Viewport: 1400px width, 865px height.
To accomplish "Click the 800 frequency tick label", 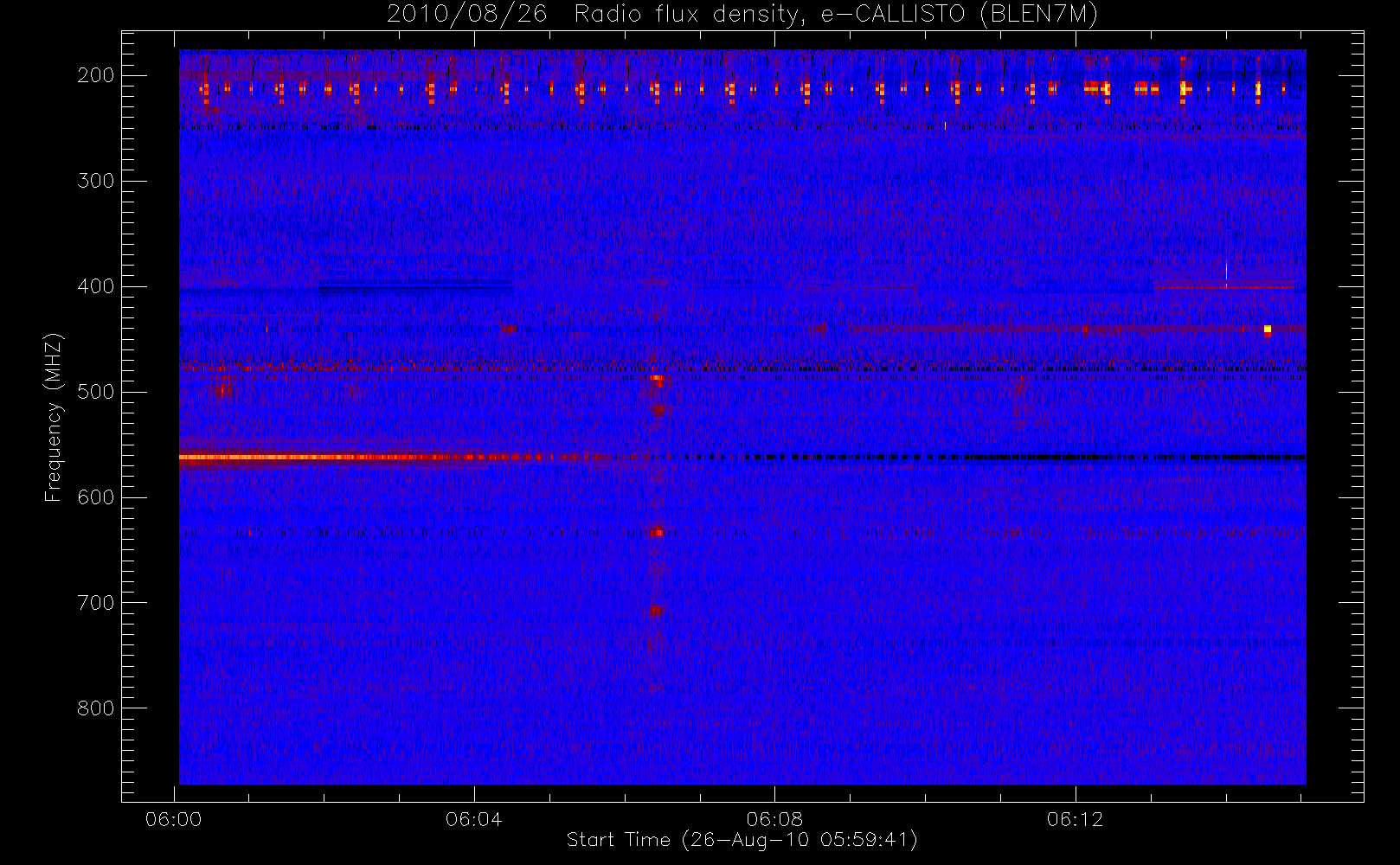I will click(96, 708).
